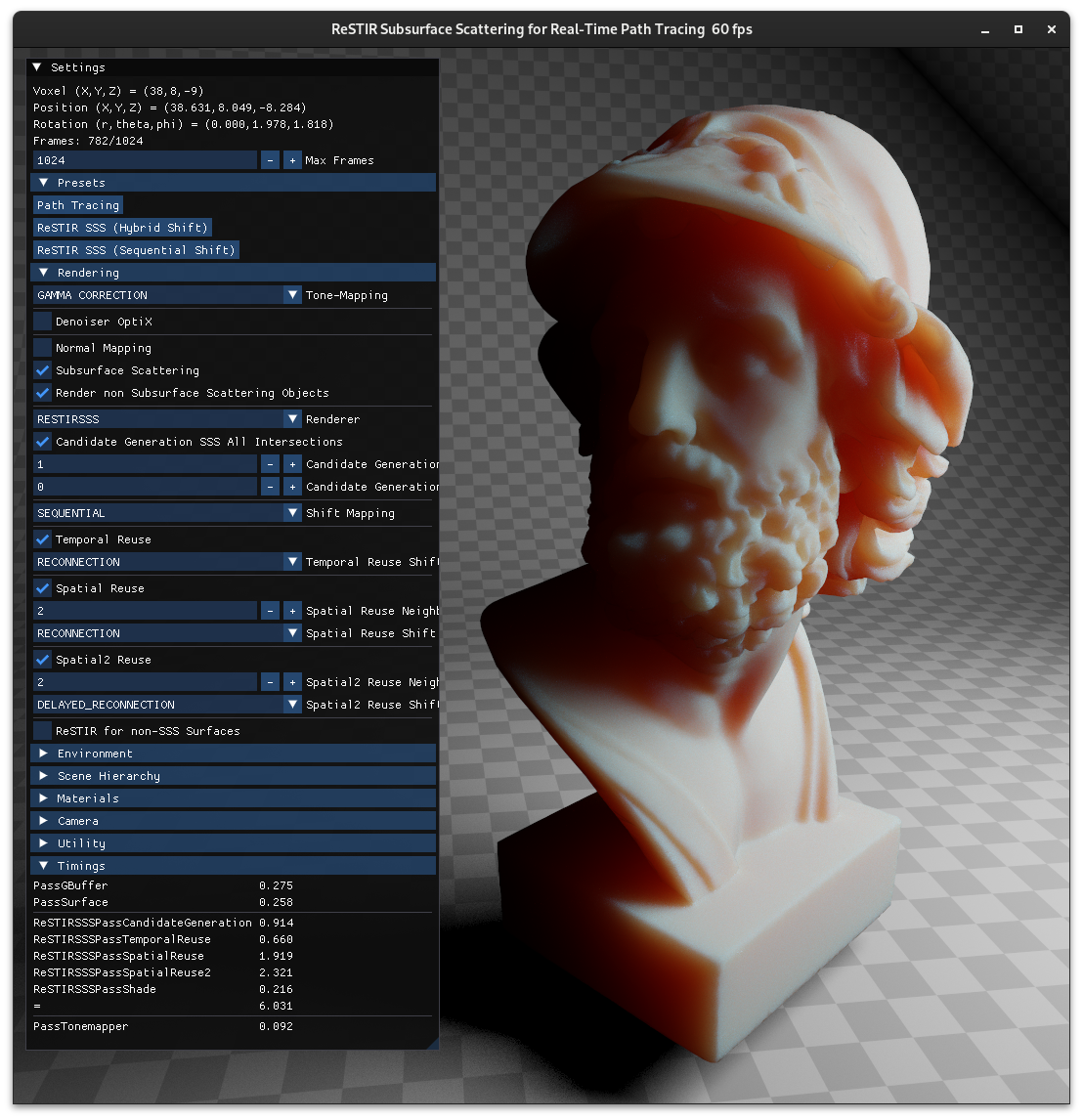Expand the Camera section

pos(233,821)
